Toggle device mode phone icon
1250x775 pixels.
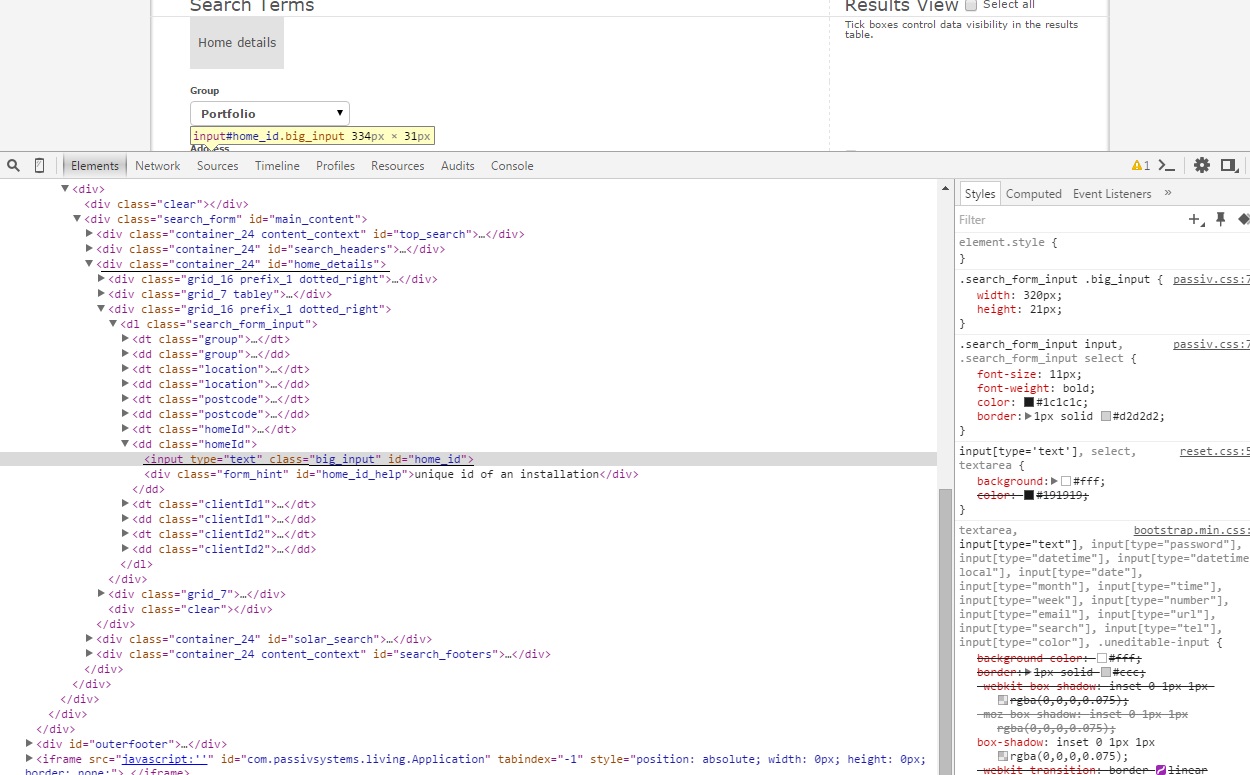tap(40, 165)
